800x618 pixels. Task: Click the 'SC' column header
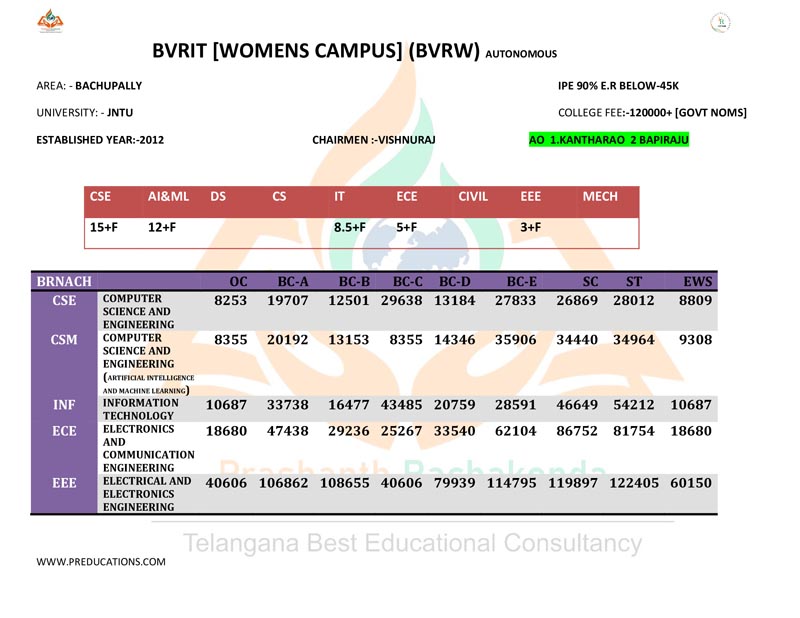click(590, 282)
